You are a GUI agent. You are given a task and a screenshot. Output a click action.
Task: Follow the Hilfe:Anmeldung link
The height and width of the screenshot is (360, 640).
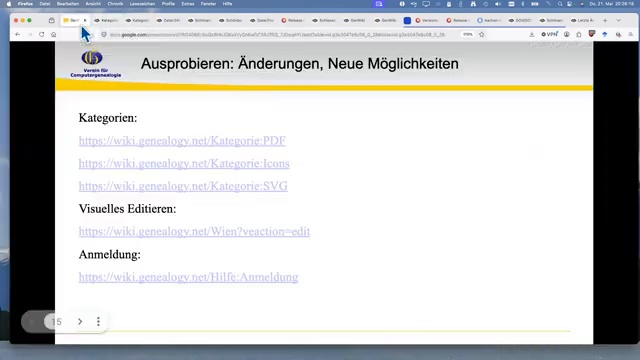[189, 277]
